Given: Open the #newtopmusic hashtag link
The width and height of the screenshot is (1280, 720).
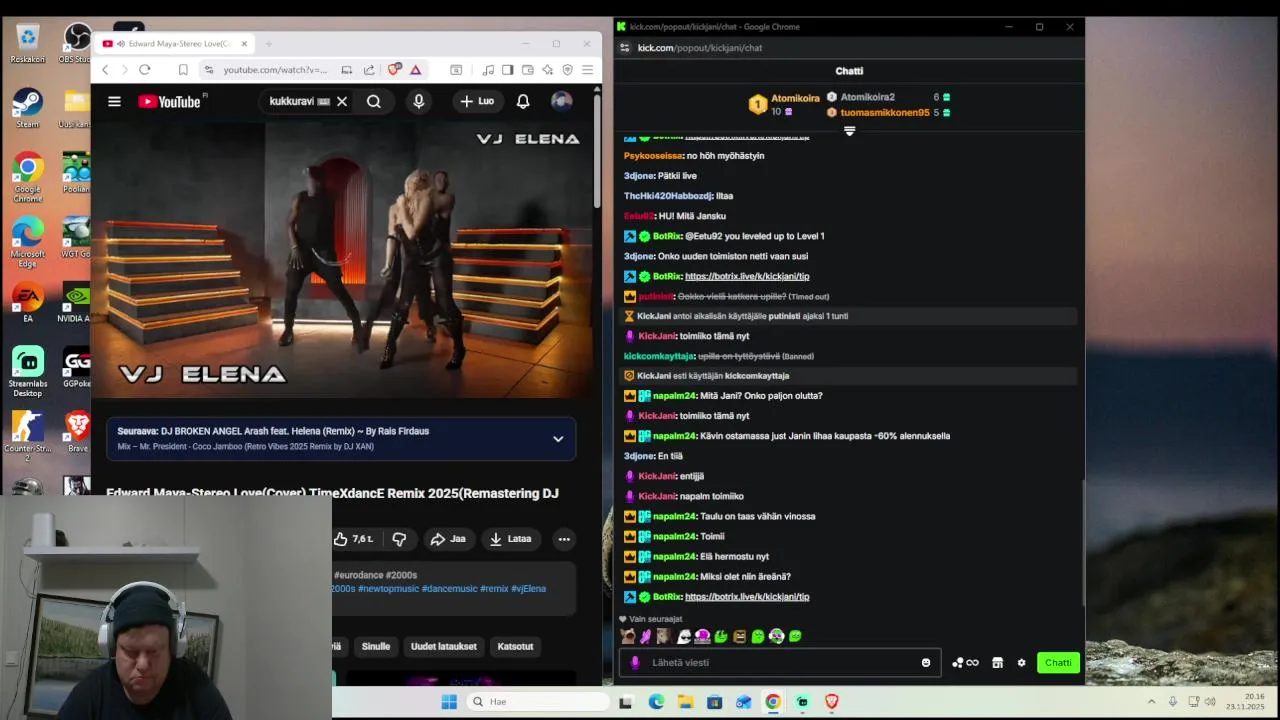Looking at the screenshot, I should [388, 588].
